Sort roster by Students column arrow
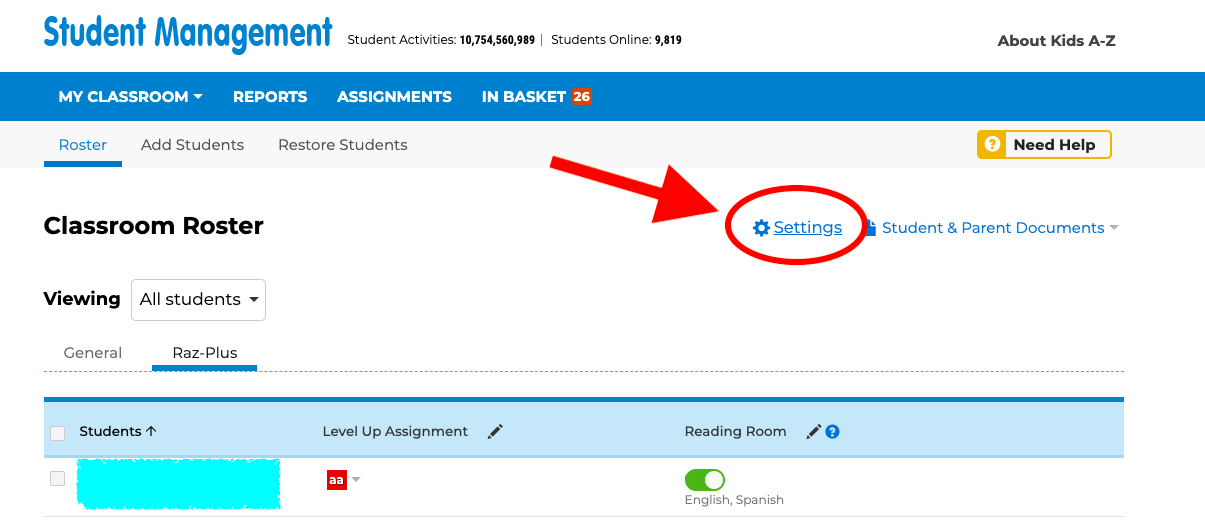The height and width of the screenshot is (528, 1205). (x=151, y=432)
